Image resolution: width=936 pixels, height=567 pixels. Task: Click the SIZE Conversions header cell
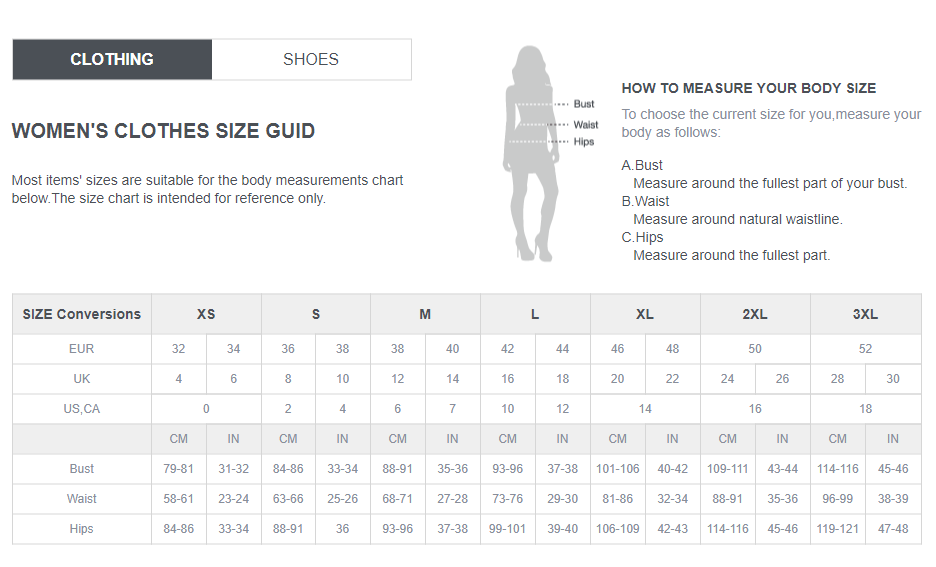pos(82,314)
